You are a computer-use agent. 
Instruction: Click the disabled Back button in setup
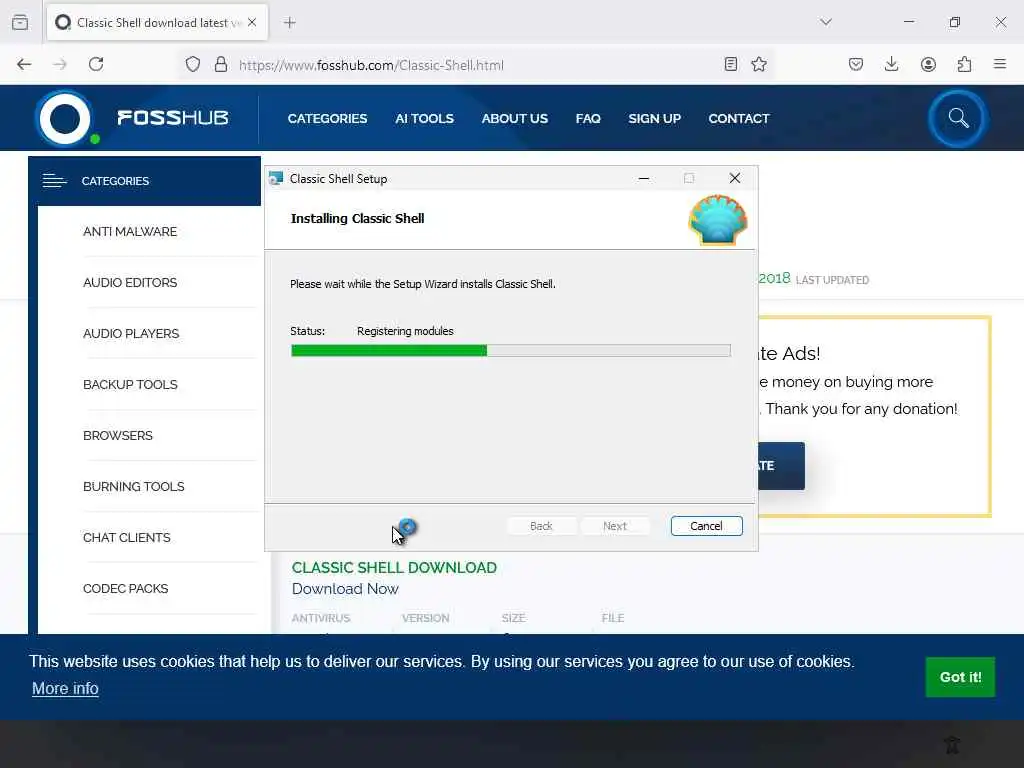pyautogui.click(x=541, y=526)
